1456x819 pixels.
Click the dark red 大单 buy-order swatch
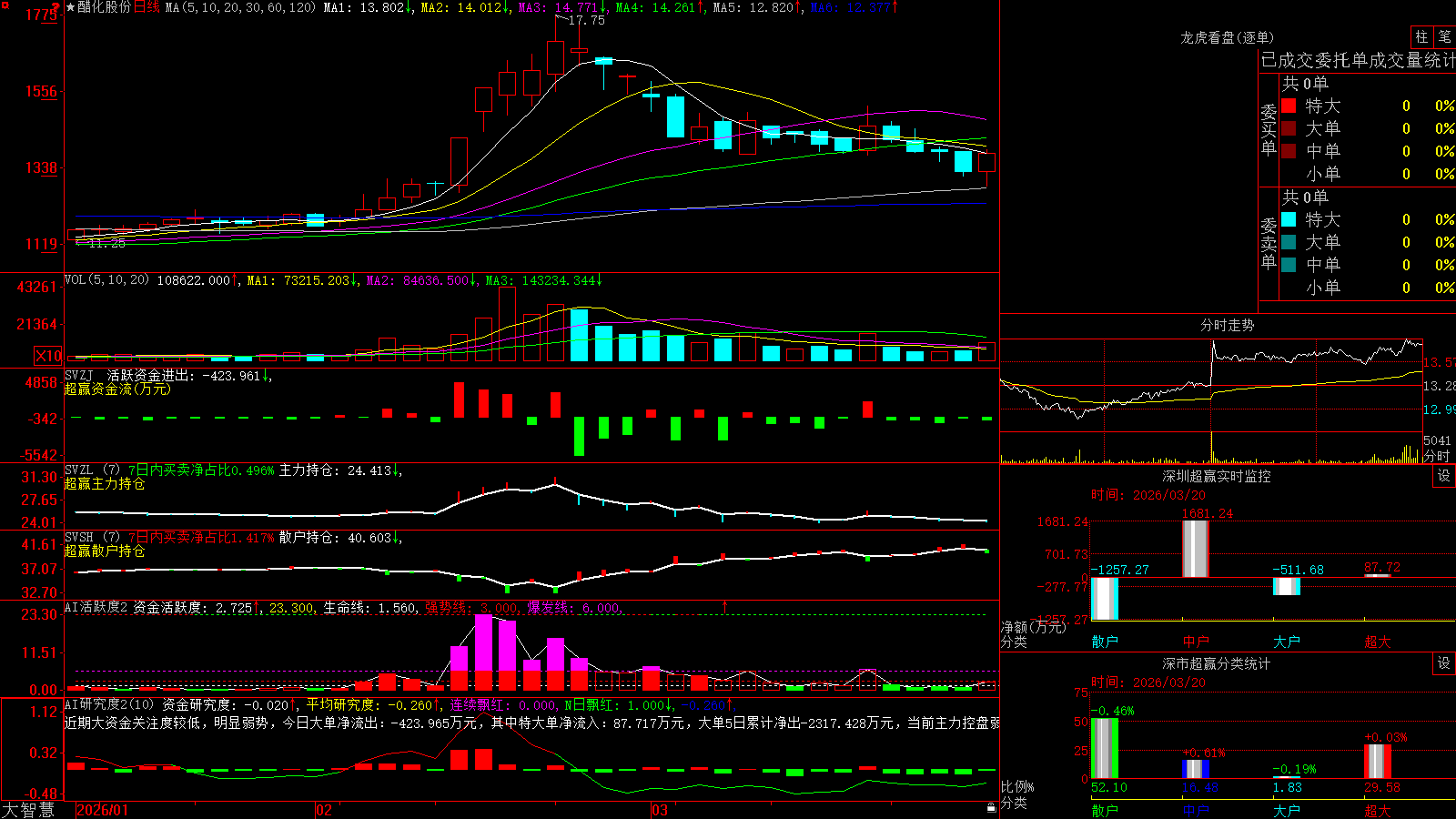(x=1289, y=128)
